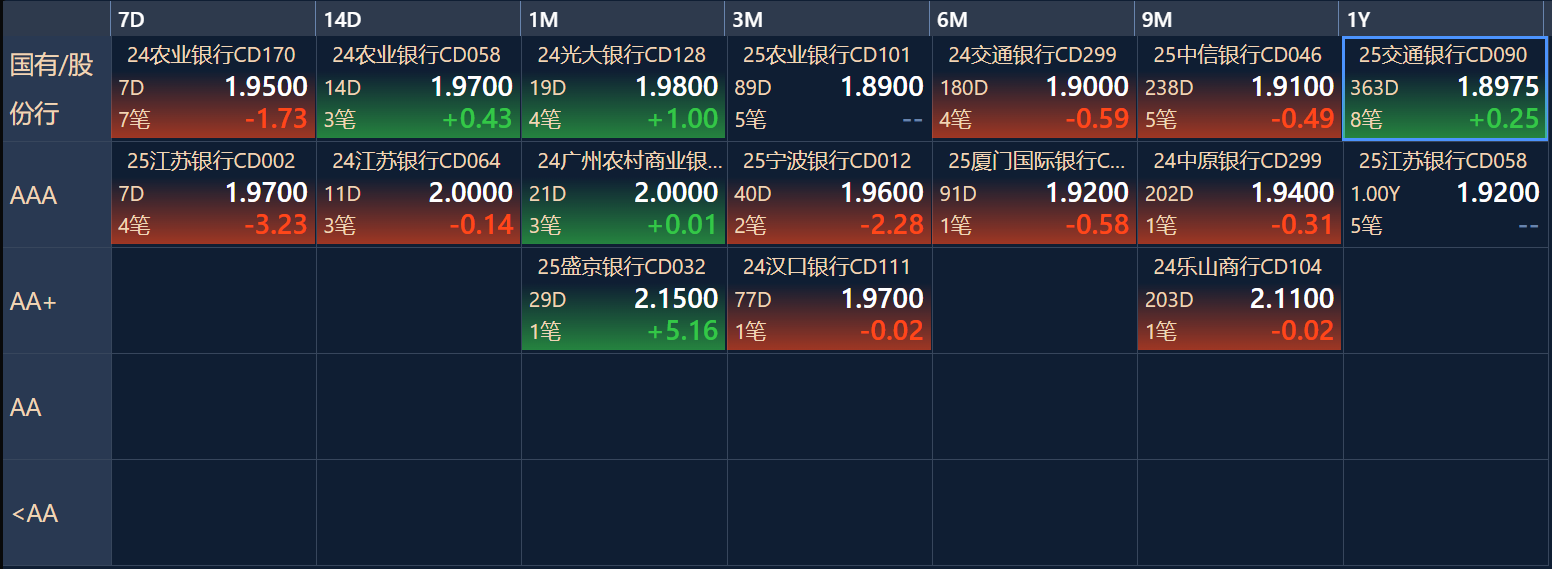This screenshot has height=569, width=1552.
Task: Click the 24汉口银行CD111 quote cell
Action: [x=829, y=300]
